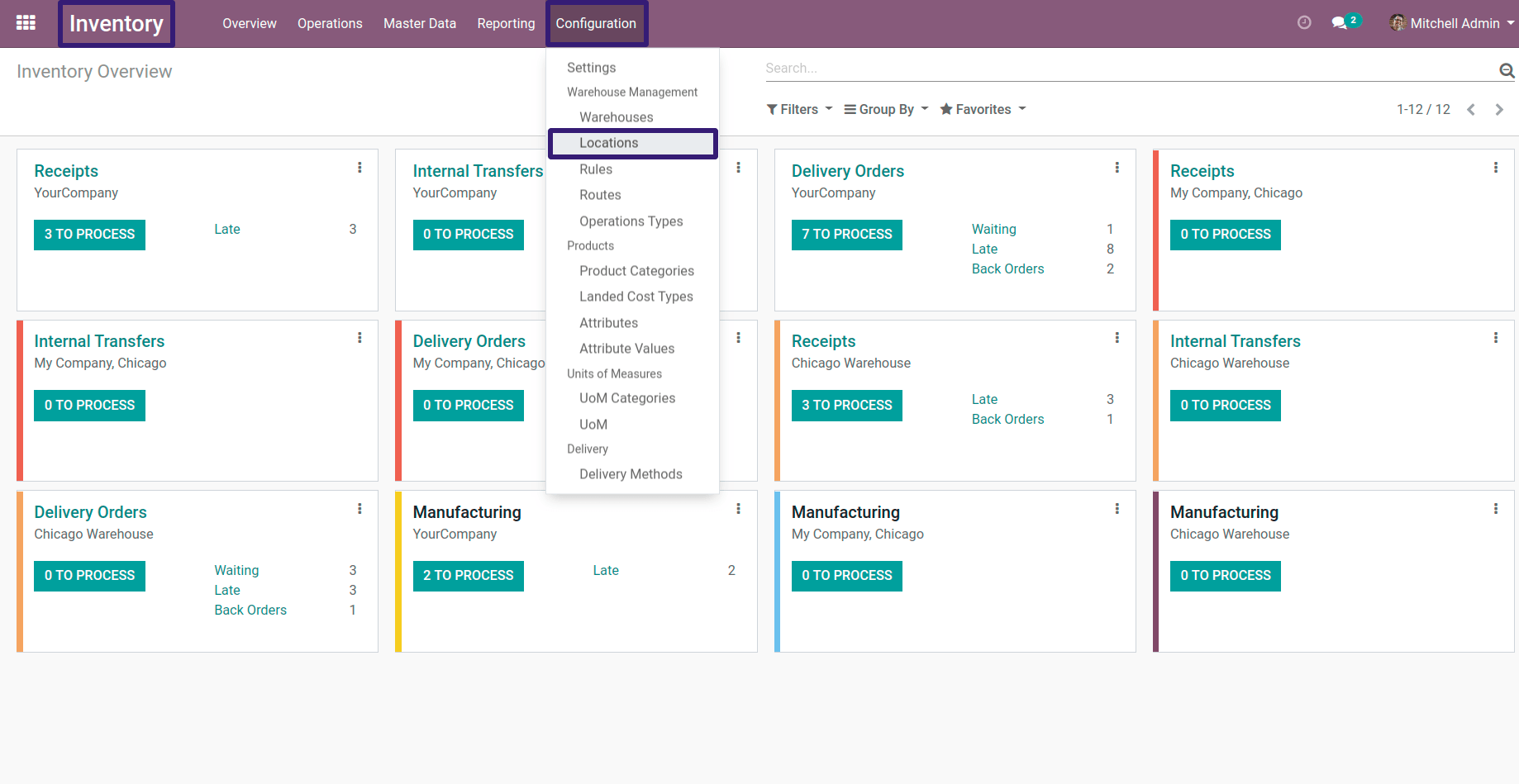Open the Overview menu
The width and height of the screenshot is (1519, 784).
(250, 23)
